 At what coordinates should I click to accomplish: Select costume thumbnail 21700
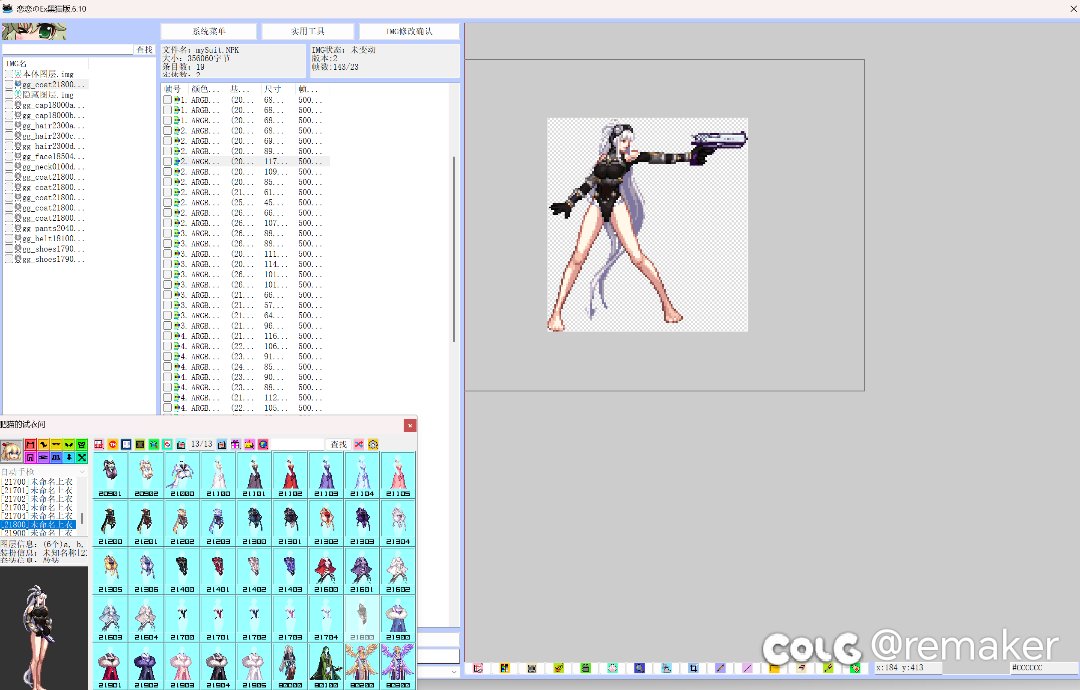pos(182,619)
